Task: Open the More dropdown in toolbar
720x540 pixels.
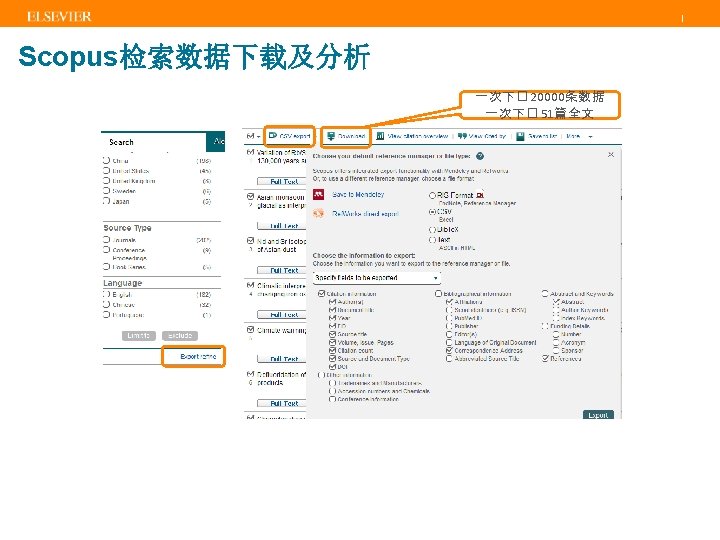Action: click(579, 136)
